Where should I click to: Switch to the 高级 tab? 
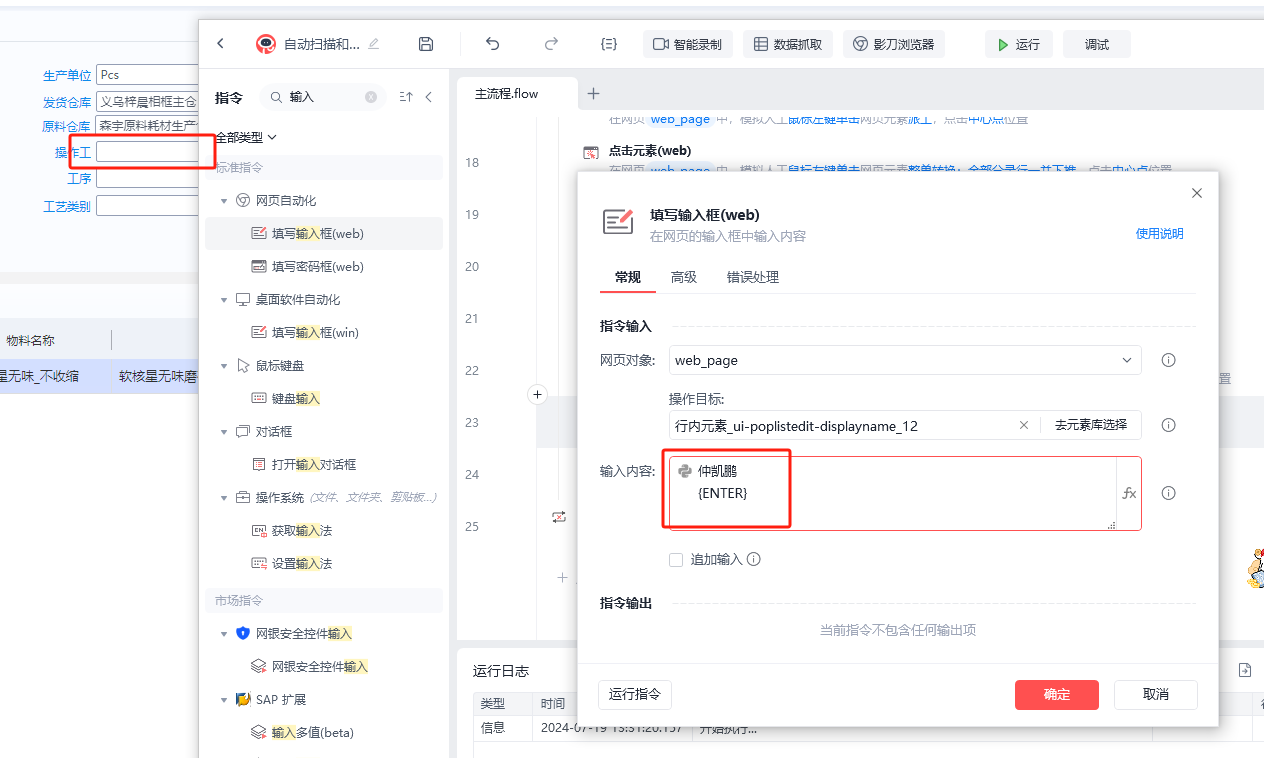tap(684, 277)
